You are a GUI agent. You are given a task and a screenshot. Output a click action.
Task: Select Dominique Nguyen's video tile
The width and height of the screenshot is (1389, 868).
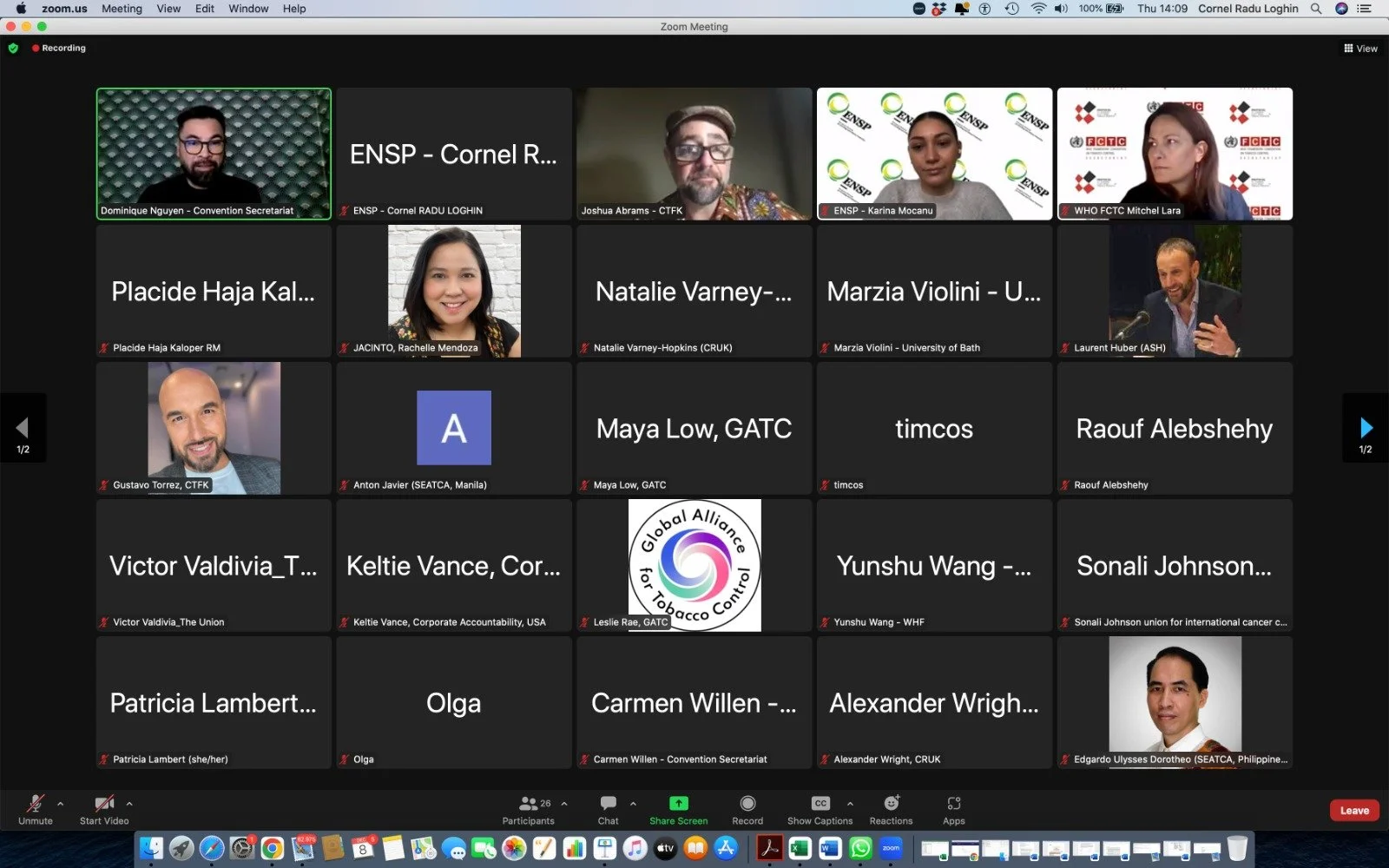pyautogui.click(x=214, y=154)
